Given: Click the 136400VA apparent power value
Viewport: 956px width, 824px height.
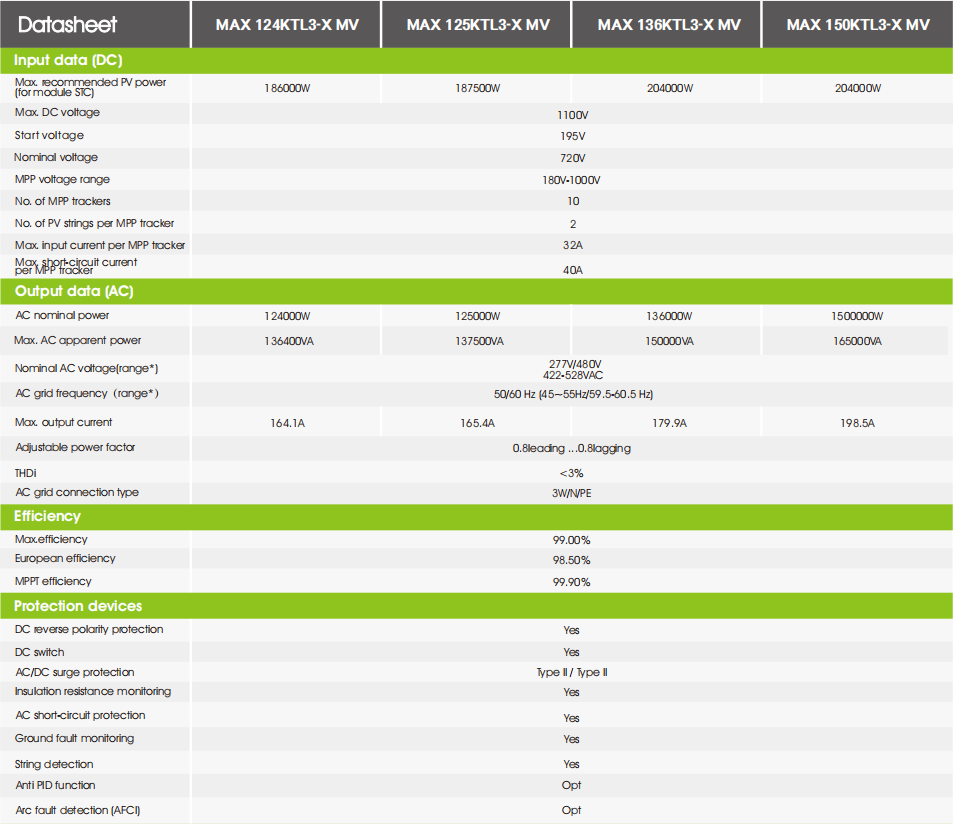Looking at the screenshot, I should click(289, 342).
